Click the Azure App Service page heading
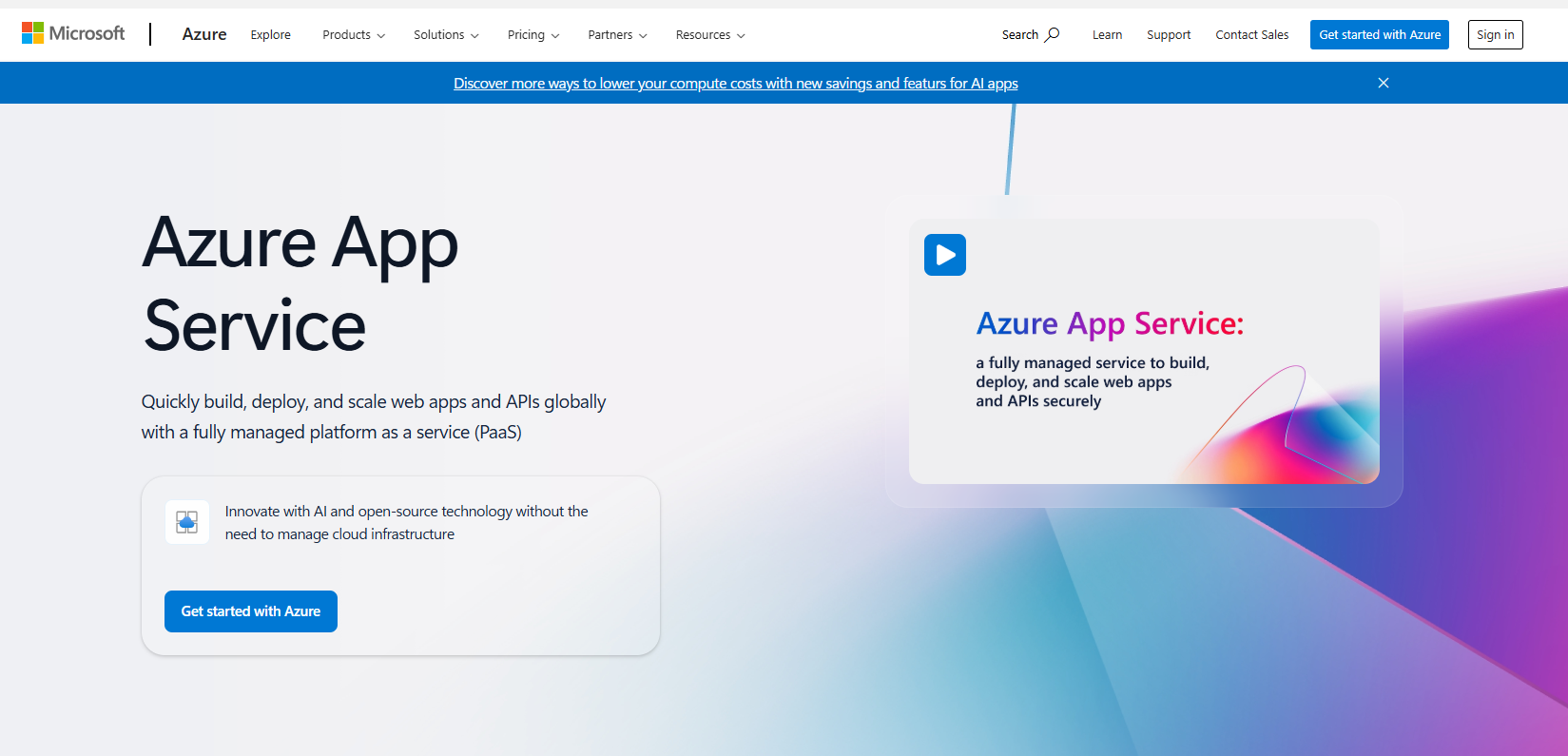 click(300, 283)
